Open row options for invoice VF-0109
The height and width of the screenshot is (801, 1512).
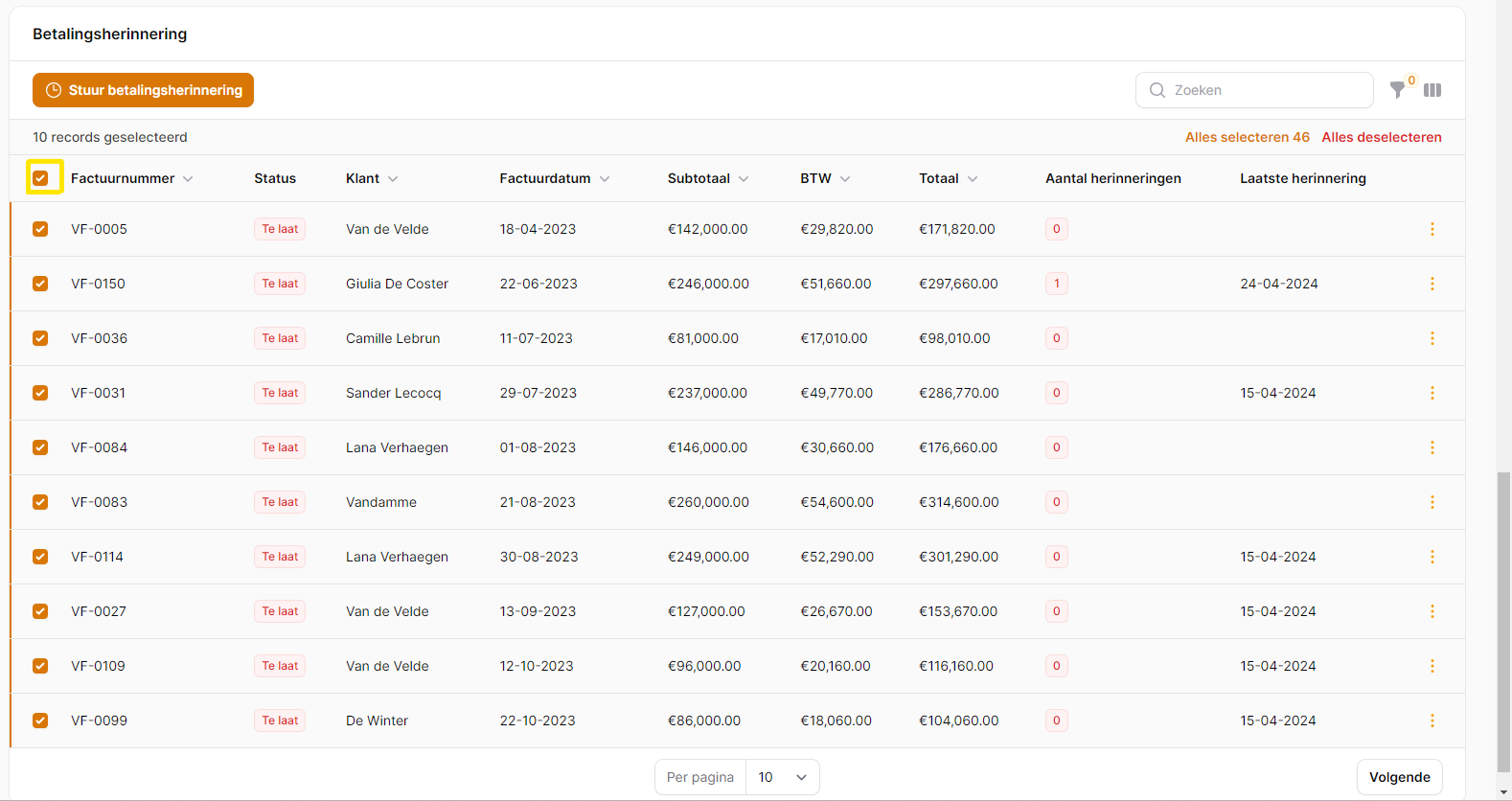(1432, 666)
